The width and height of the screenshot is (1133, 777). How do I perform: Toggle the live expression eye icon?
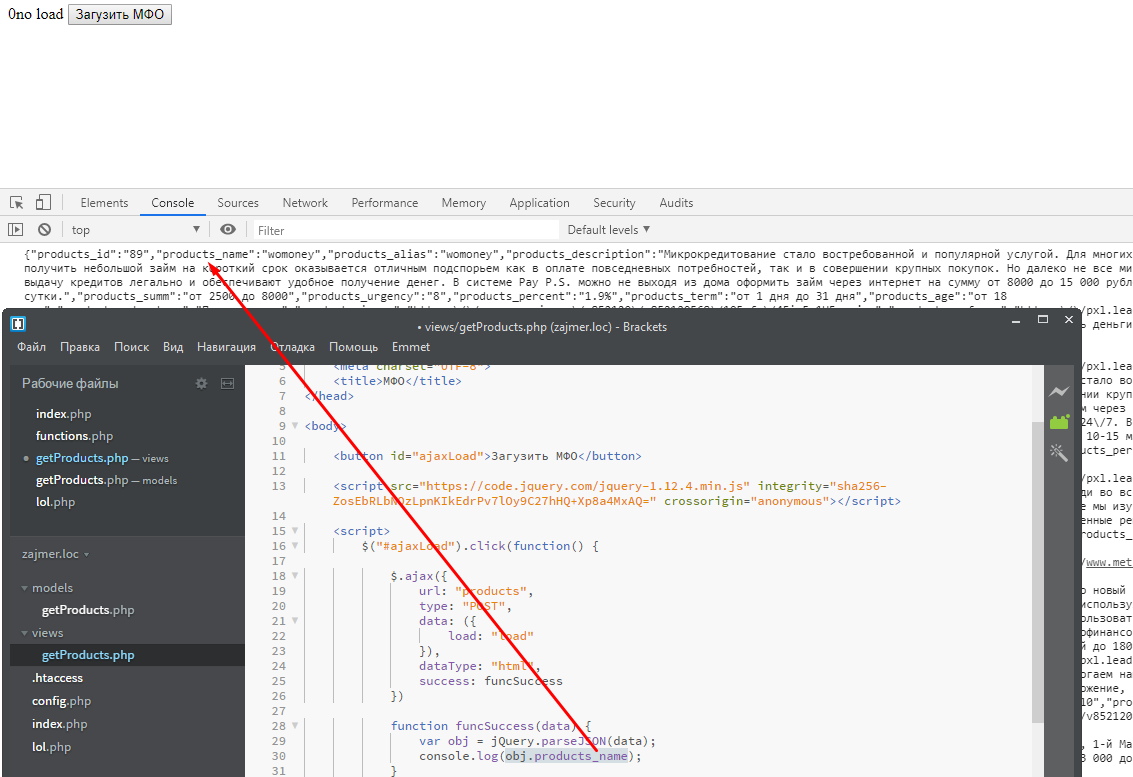(228, 230)
